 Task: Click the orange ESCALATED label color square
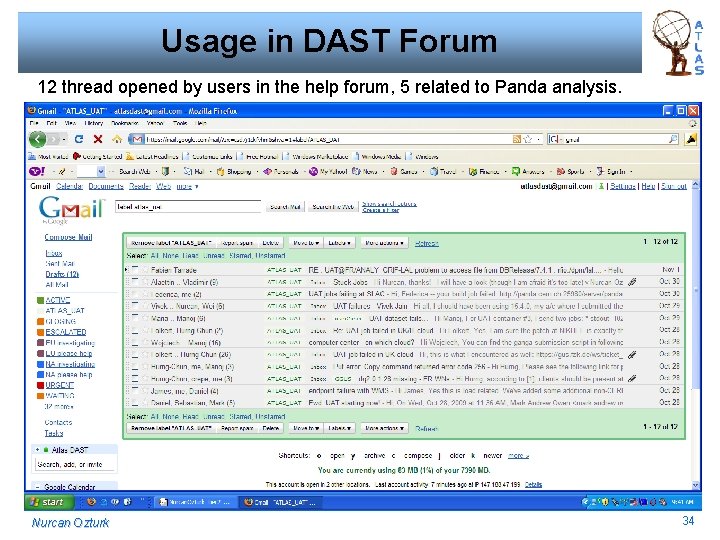(x=40, y=332)
